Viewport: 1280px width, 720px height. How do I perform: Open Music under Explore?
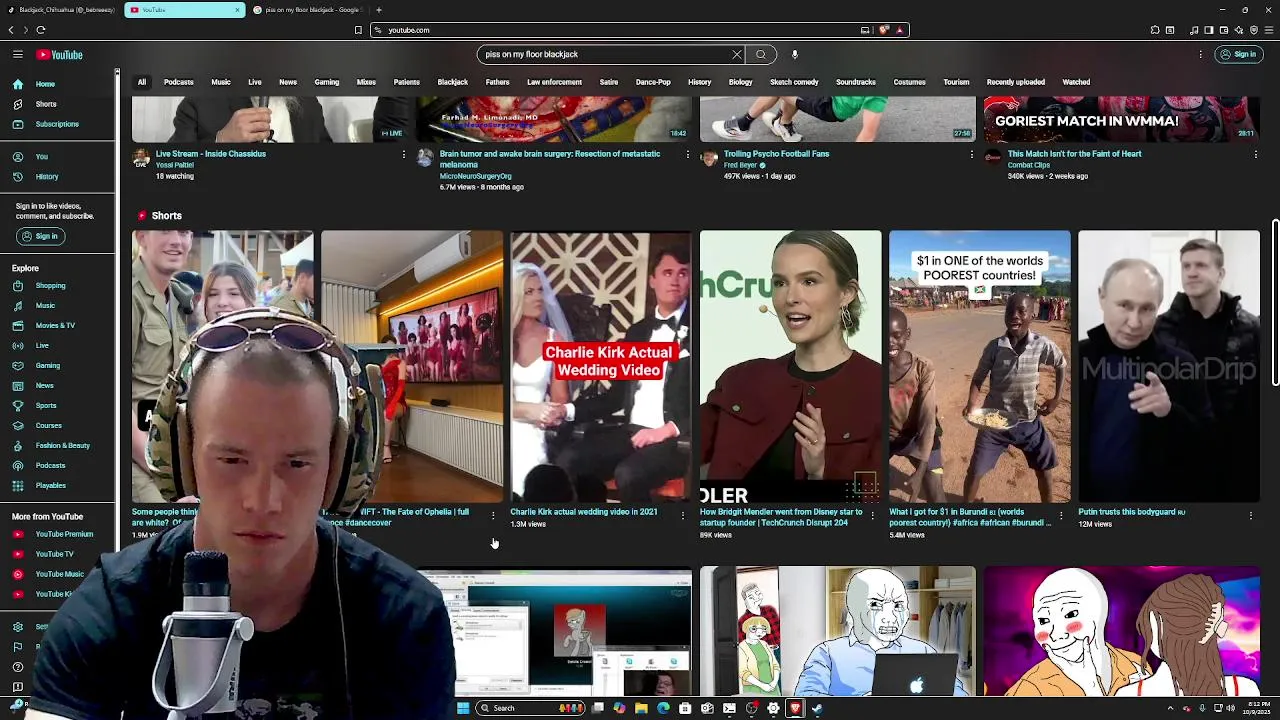[x=58, y=305]
